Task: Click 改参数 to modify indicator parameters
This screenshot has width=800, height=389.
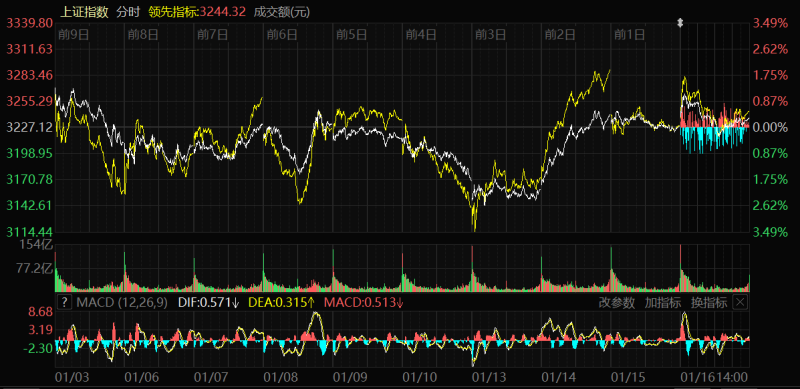Action: click(x=617, y=303)
